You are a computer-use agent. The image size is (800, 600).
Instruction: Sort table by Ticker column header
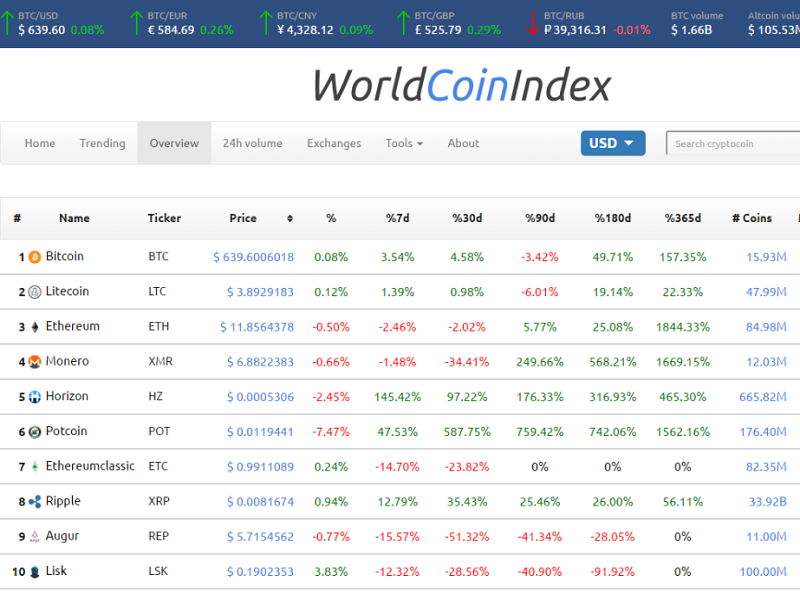coord(164,218)
